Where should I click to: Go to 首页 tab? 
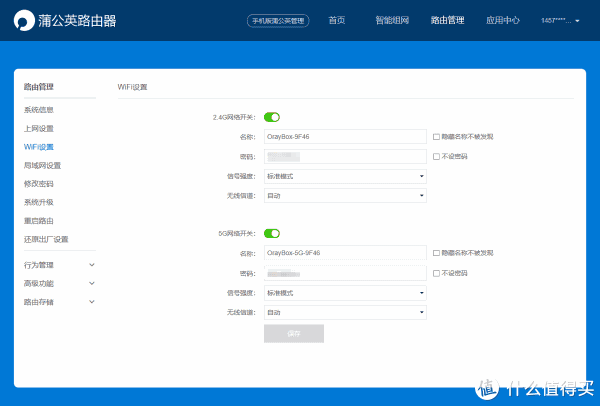pos(337,20)
